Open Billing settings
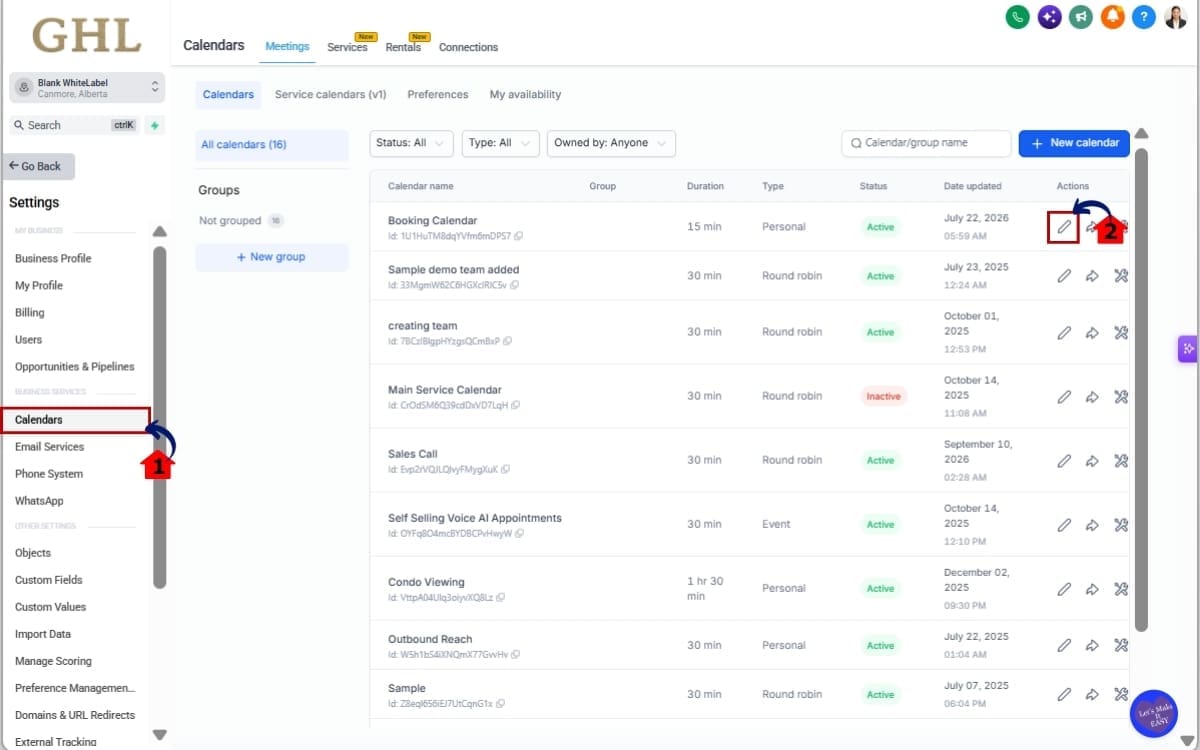The width and height of the screenshot is (1200, 750). [30, 312]
